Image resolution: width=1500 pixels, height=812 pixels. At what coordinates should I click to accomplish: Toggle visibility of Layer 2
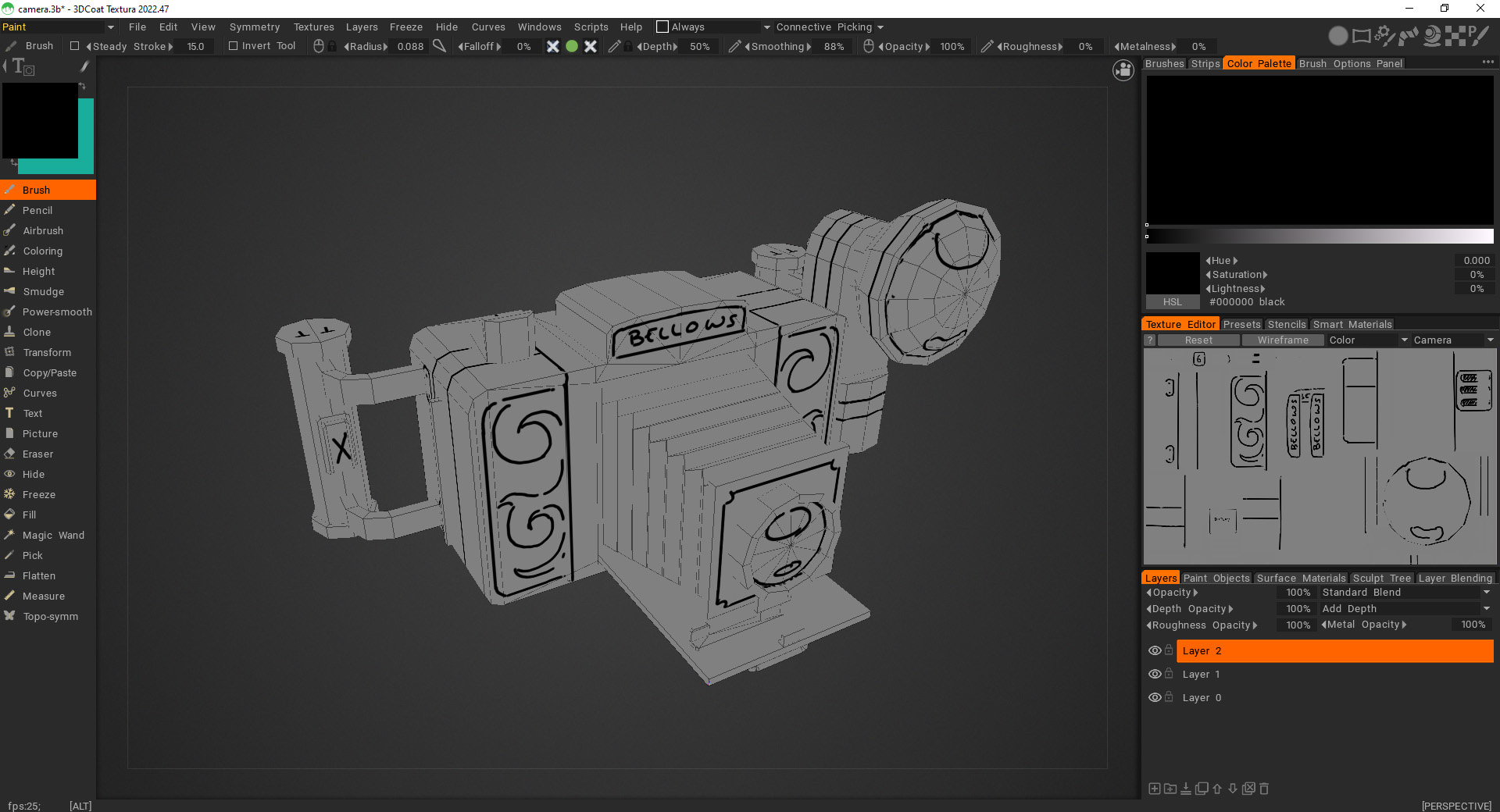(x=1155, y=650)
